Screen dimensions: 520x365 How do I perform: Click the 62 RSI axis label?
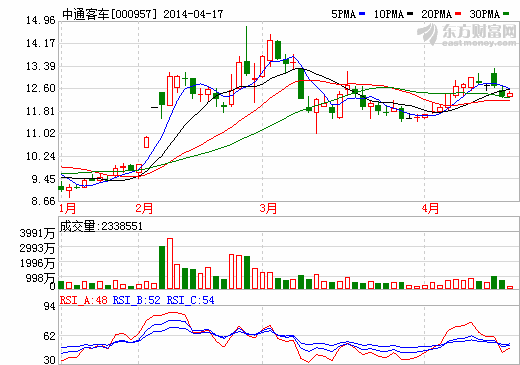point(49,336)
